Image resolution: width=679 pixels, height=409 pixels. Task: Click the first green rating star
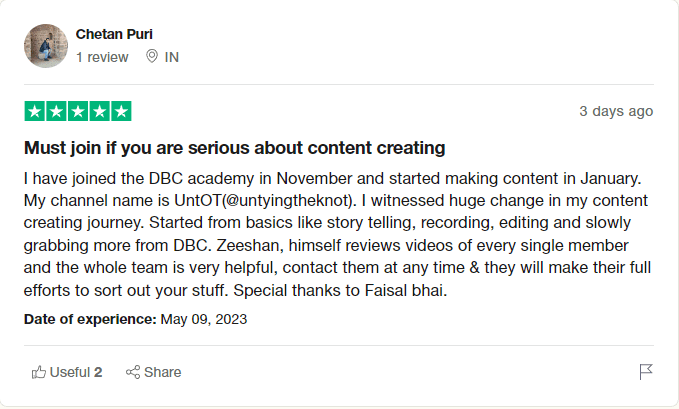point(34,111)
